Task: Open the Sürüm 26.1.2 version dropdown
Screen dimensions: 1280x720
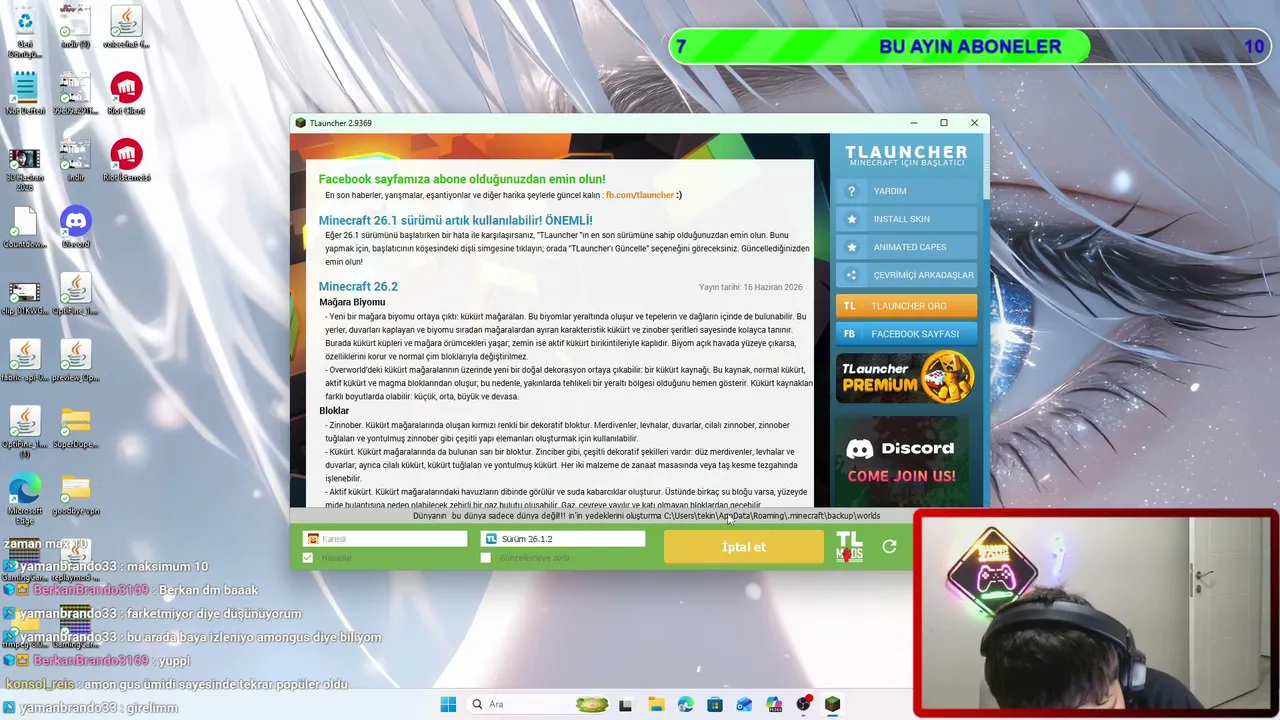Action: pyautogui.click(x=564, y=539)
